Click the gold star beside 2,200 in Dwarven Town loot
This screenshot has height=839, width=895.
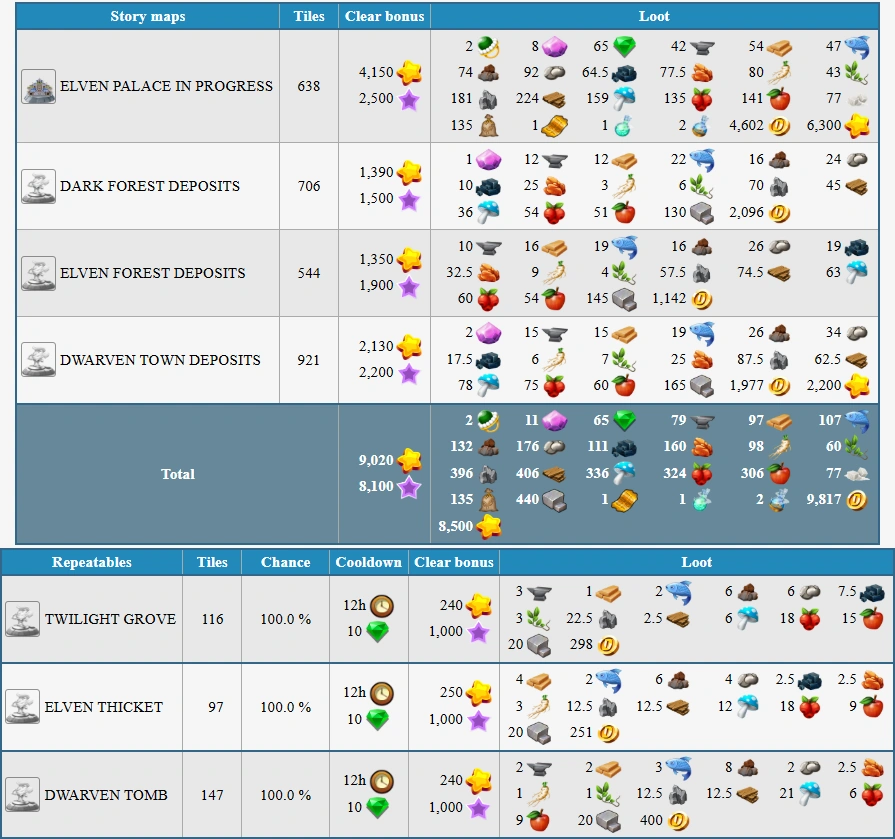coord(857,386)
